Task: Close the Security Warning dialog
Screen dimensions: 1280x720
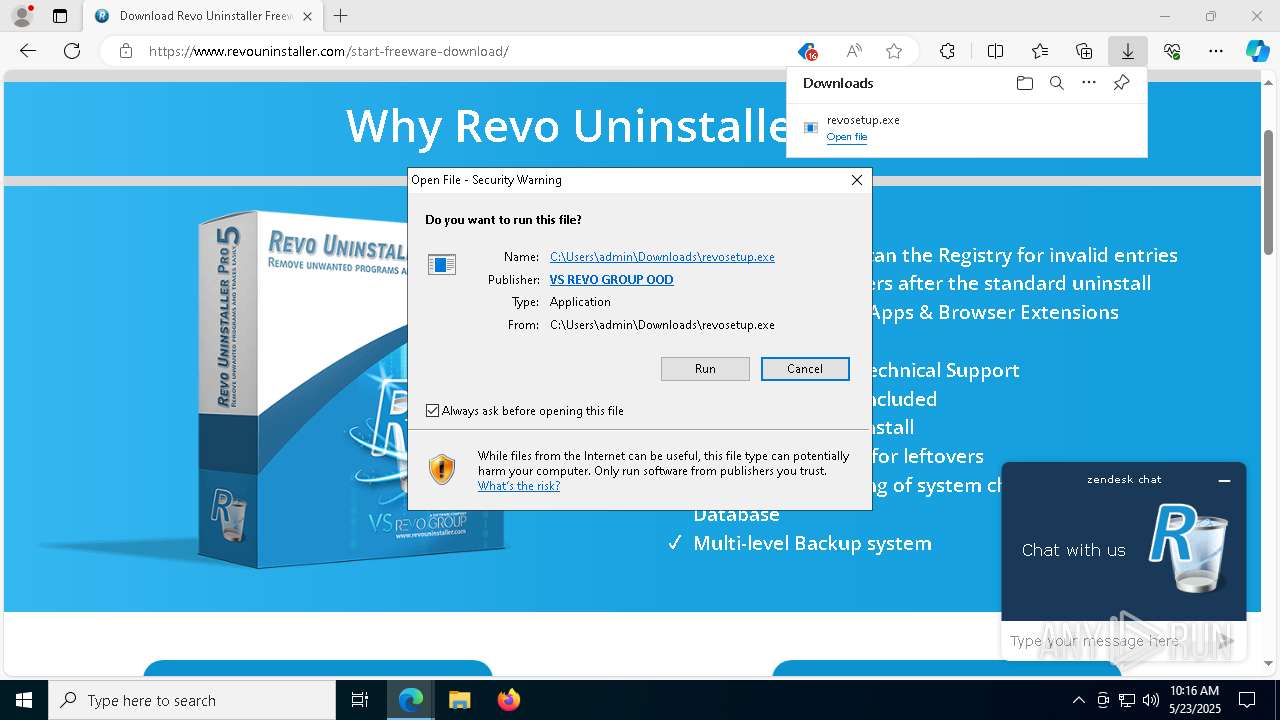Action: pos(856,180)
